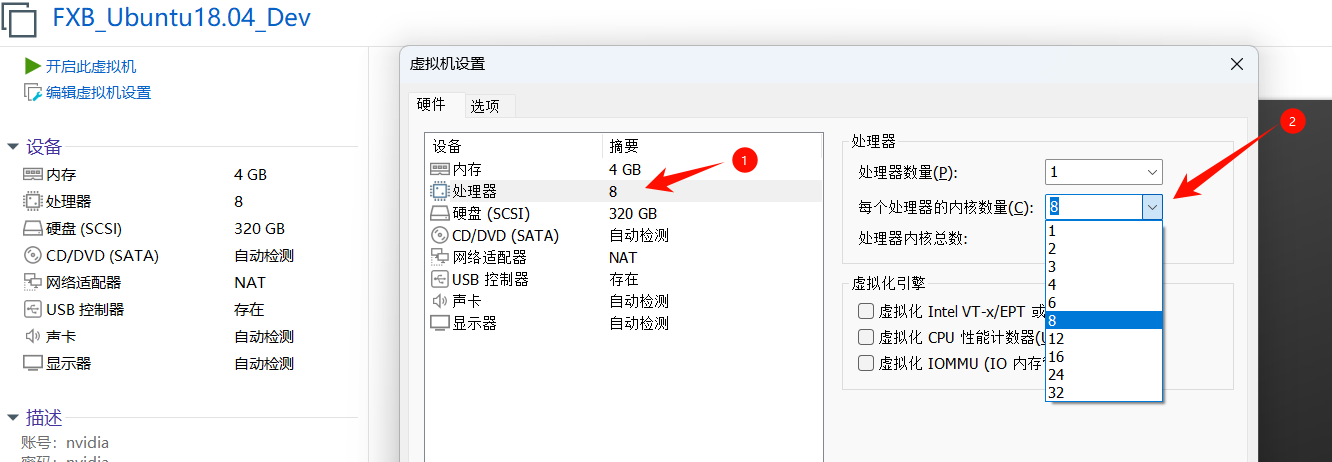Toggle virtualize CPU performance counters checkbox
This screenshot has height=462, width=1332.
pyautogui.click(x=866, y=337)
